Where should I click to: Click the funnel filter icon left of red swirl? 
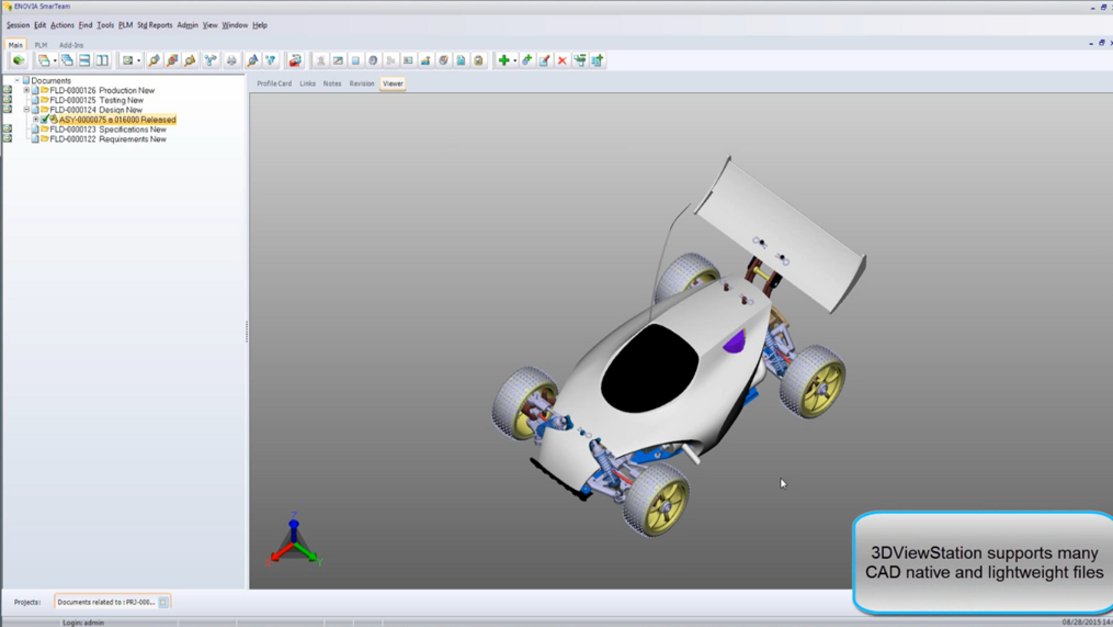[x=270, y=60]
